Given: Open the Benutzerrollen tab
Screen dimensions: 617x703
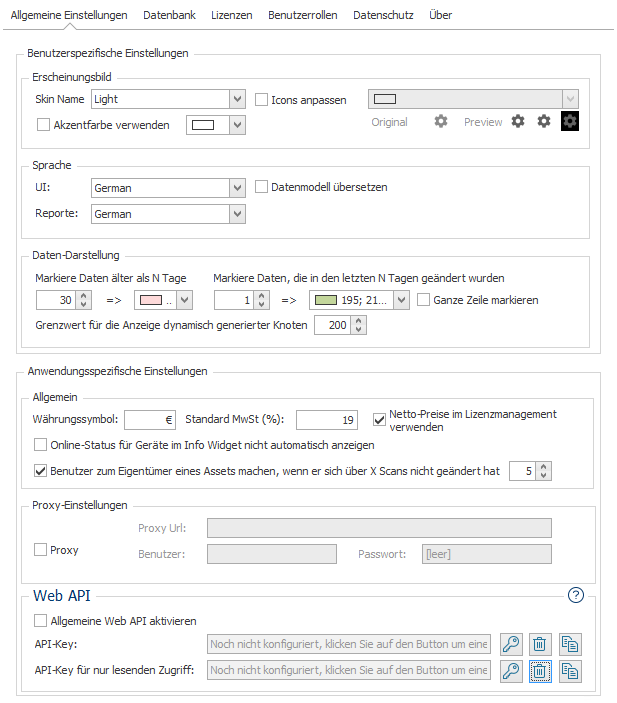Looking at the screenshot, I should (x=303, y=15).
